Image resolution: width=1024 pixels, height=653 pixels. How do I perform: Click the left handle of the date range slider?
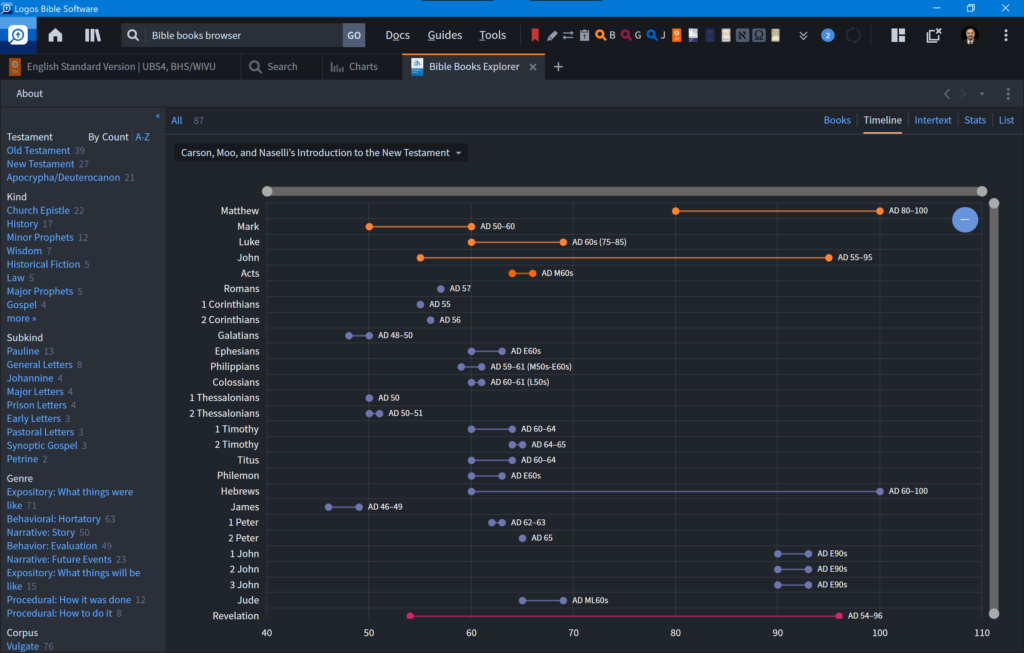(x=267, y=191)
